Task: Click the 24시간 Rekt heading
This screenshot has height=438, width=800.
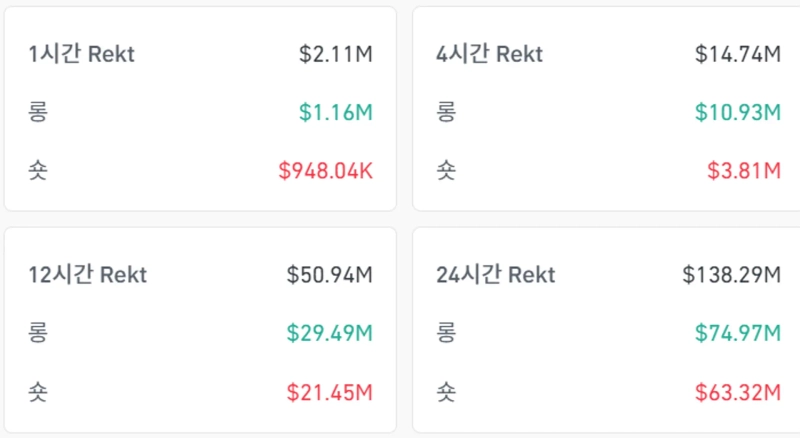Action: coord(495,274)
